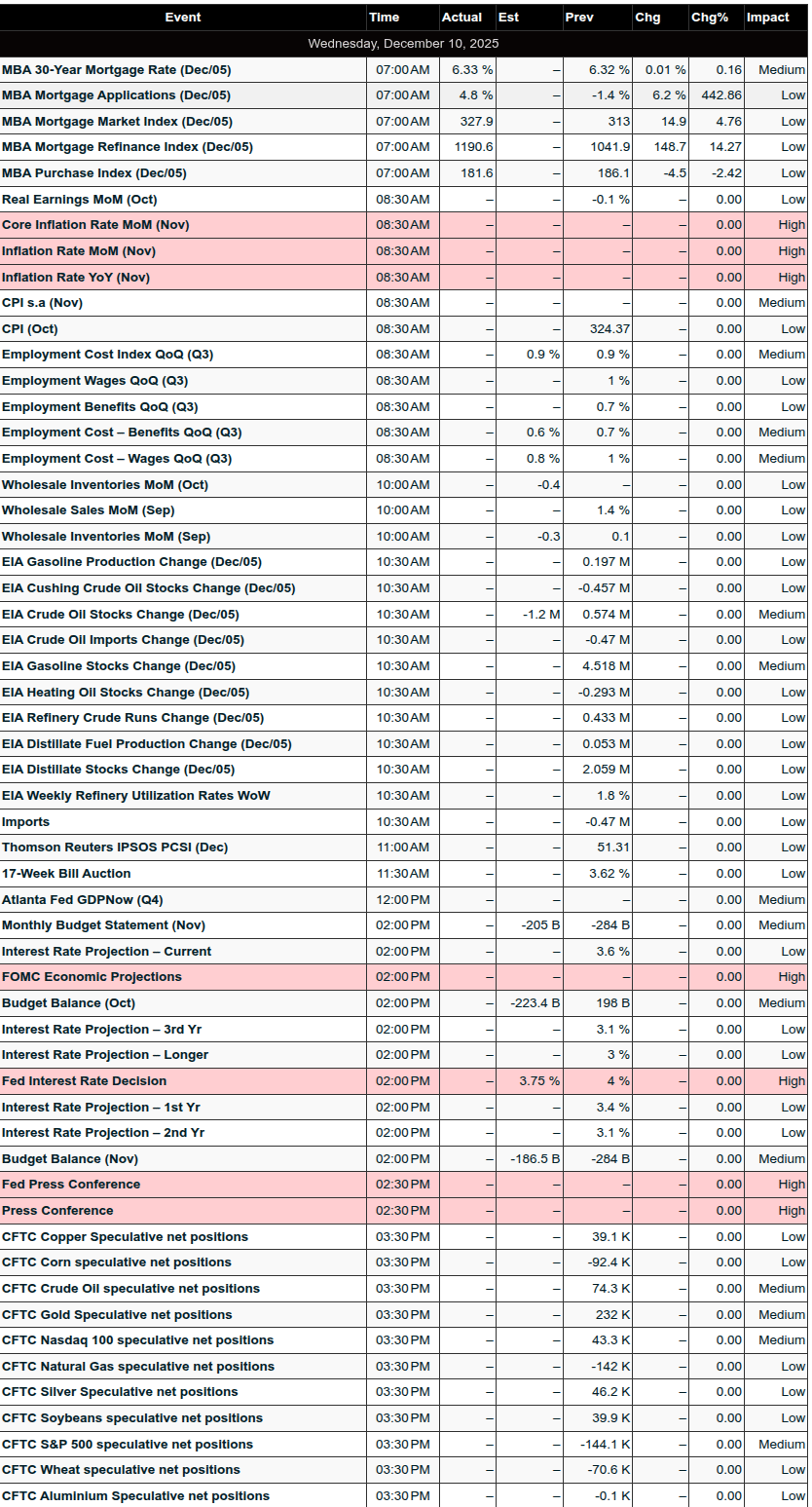This screenshot has height=1507, width=812.
Task: Select the Core Inflation Rate MoM row
Action: pyautogui.click(x=95, y=225)
